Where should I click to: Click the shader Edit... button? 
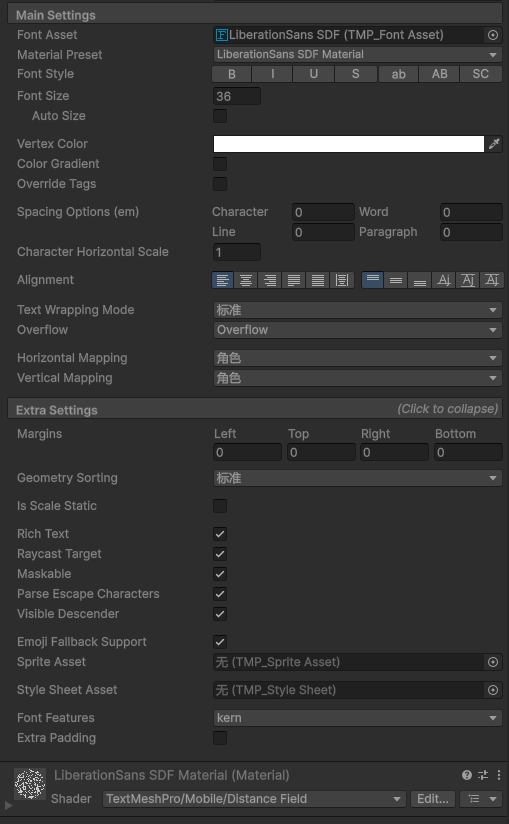[x=433, y=799]
